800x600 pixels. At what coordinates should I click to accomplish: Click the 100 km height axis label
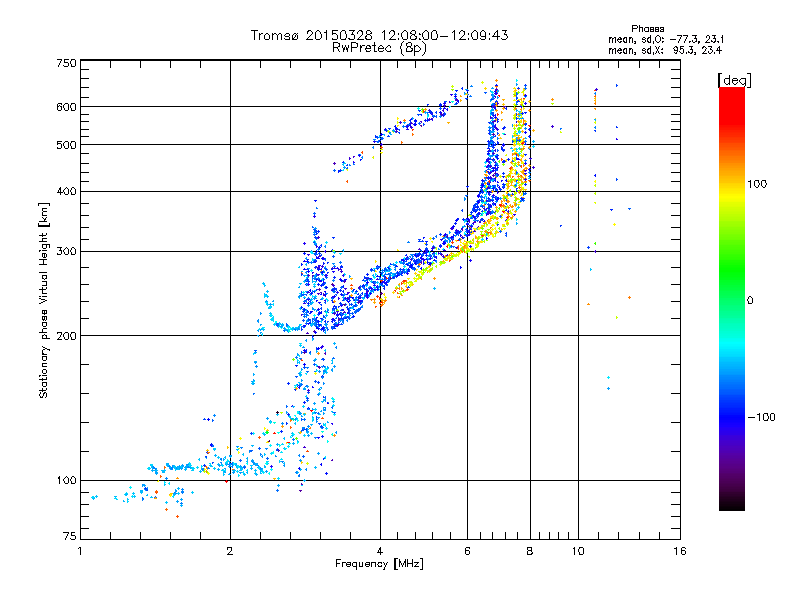point(66,481)
